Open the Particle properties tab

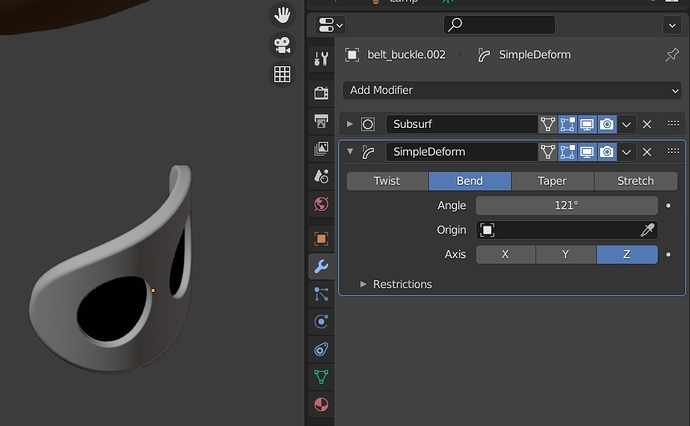(321, 294)
